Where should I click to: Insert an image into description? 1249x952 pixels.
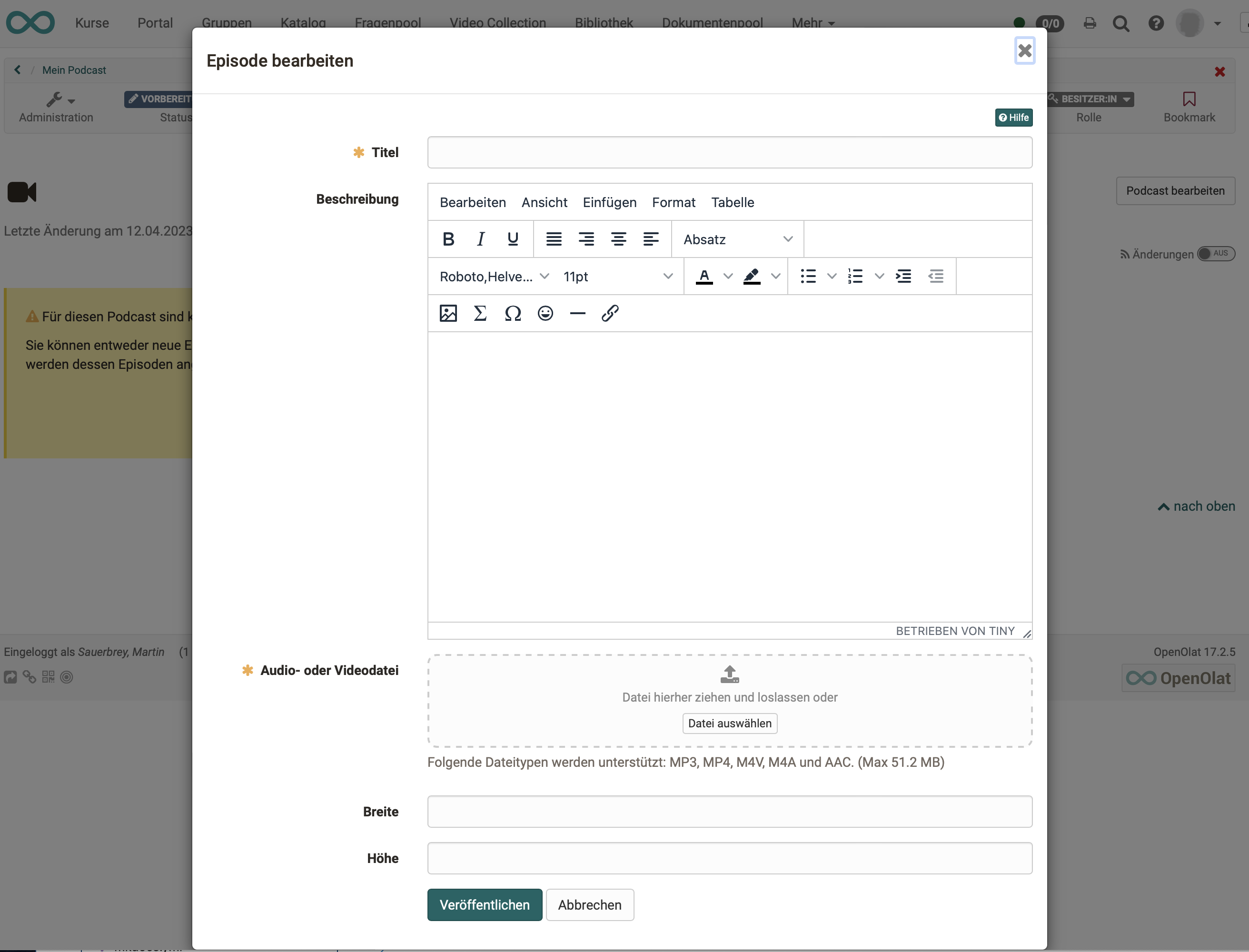448,313
